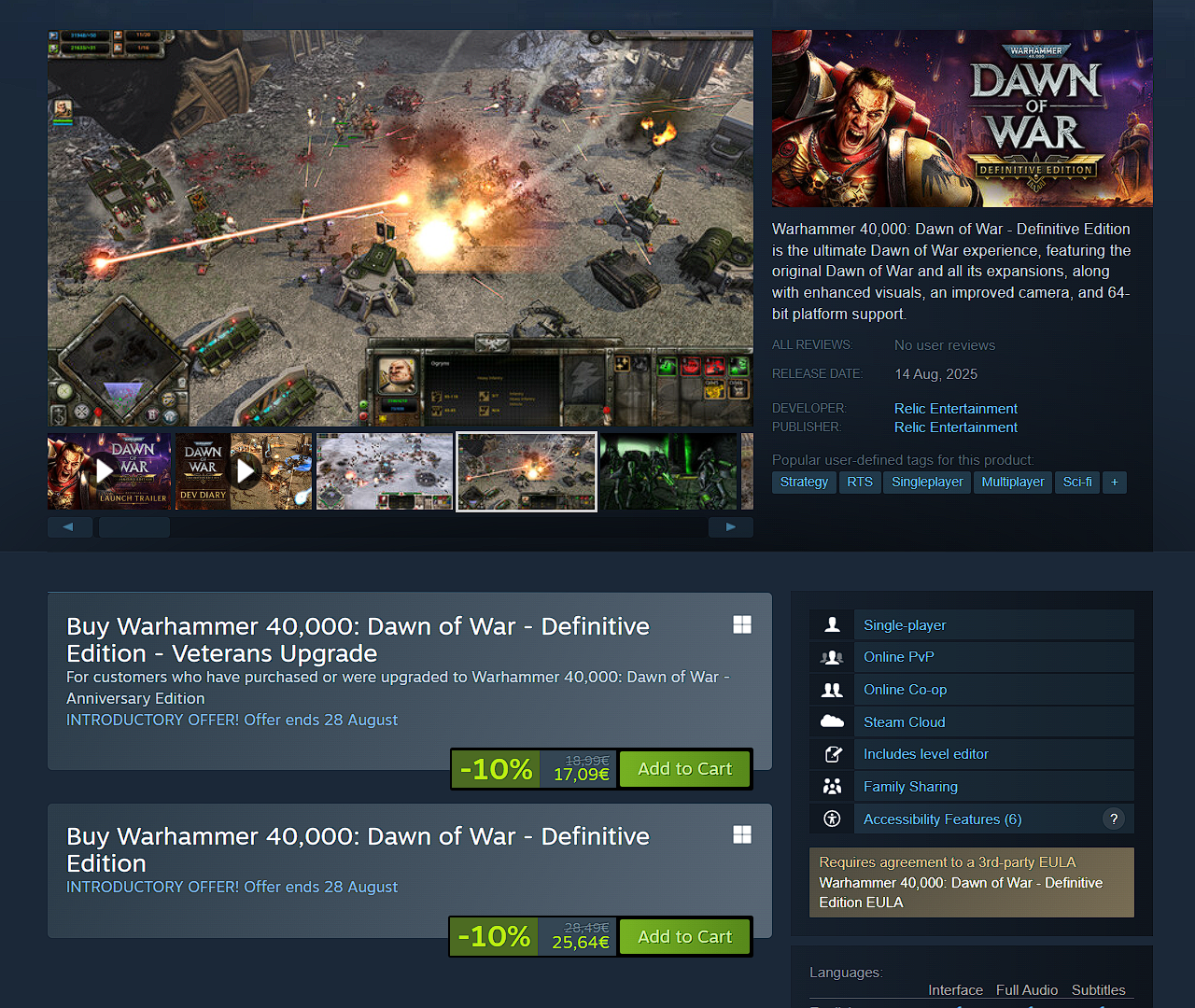This screenshot has width=1195, height=1008.
Task: Open the Includes level editor link
Action: pos(926,754)
